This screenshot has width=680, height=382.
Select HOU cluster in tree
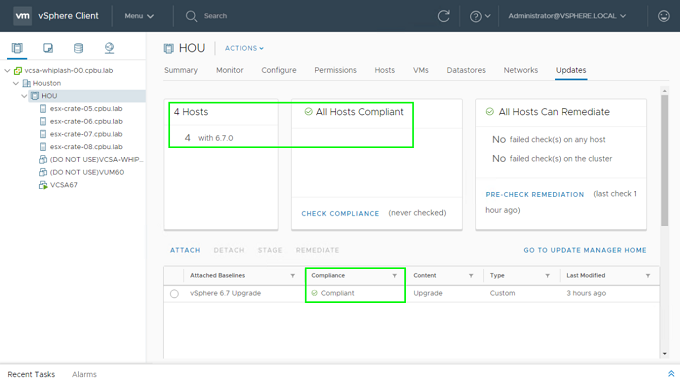tap(49, 96)
